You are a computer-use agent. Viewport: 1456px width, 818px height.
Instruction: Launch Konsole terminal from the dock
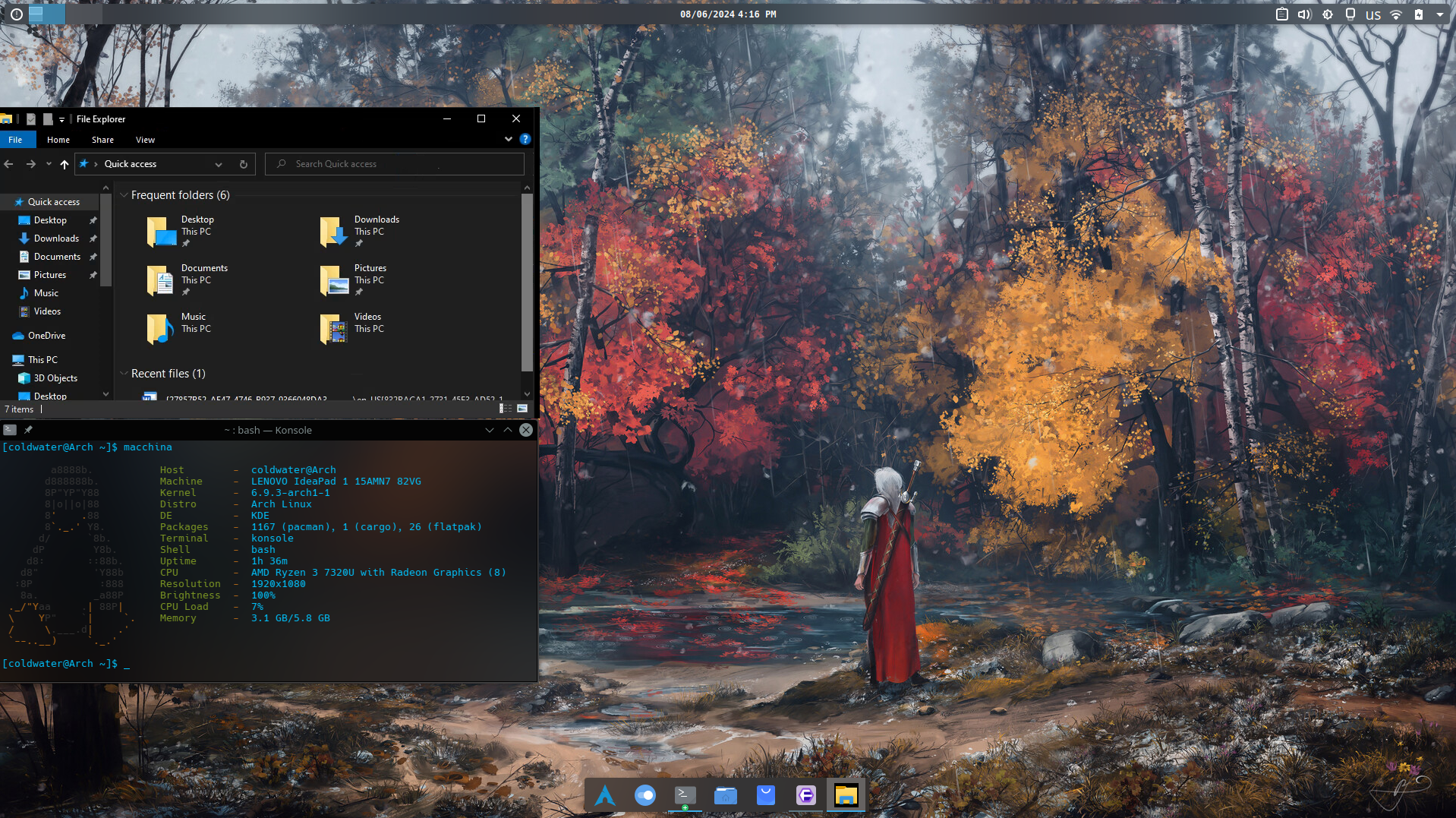[x=685, y=795]
